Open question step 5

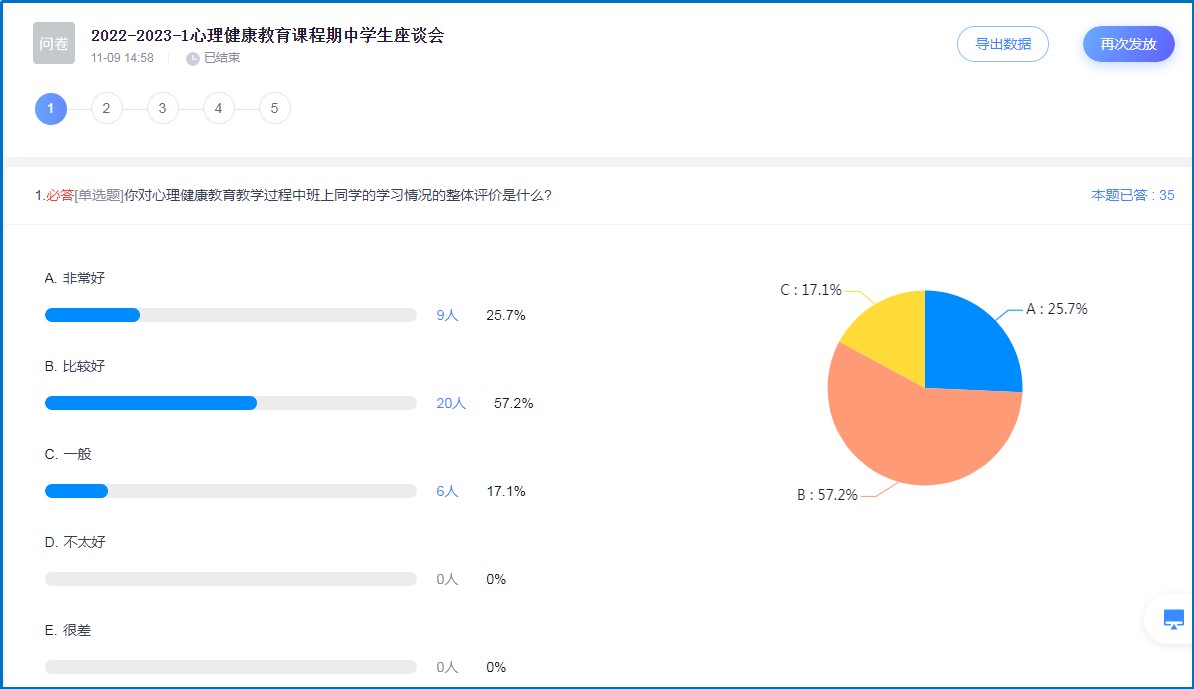[274, 108]
